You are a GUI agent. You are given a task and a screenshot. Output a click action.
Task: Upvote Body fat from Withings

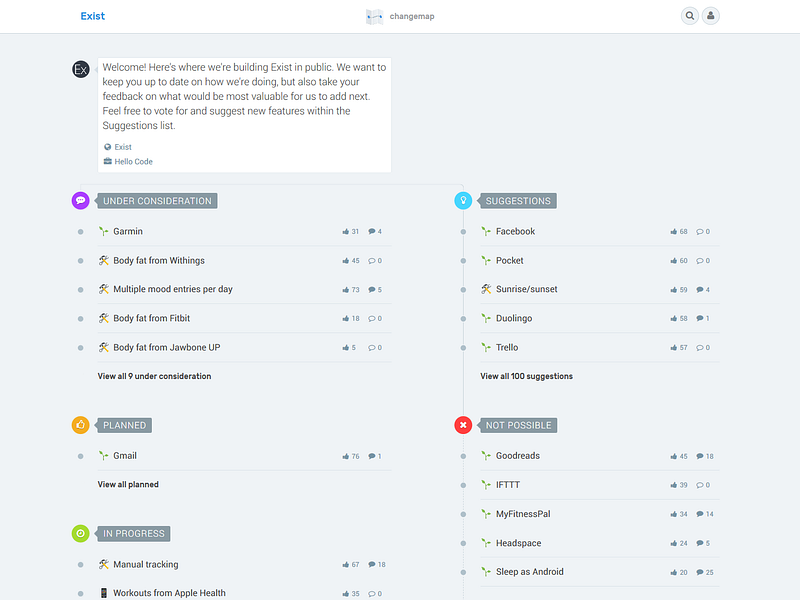click(346, 261)
